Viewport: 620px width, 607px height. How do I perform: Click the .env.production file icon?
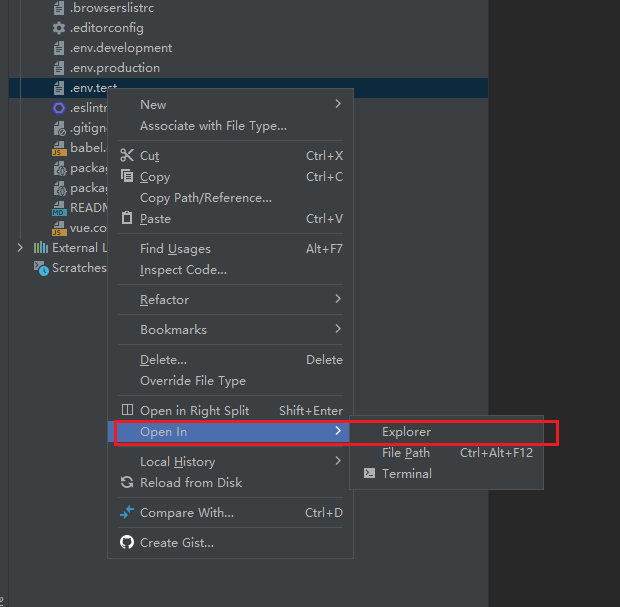pos(59,68)
